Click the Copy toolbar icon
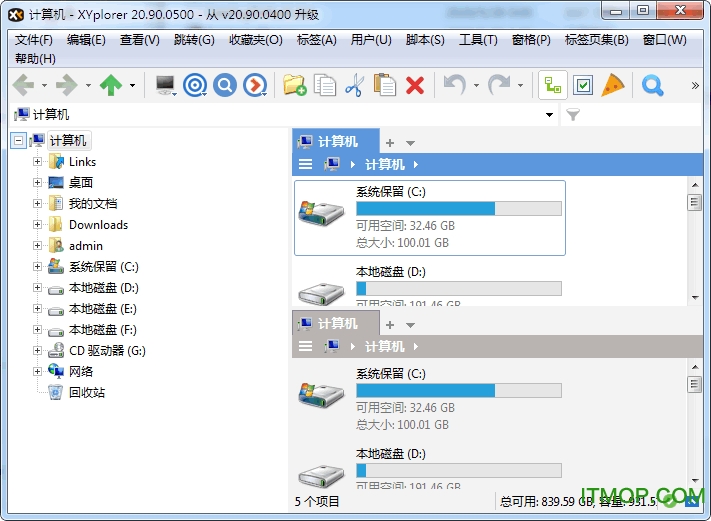The height and width of the screenshot is (521, 711). (325, 85)
